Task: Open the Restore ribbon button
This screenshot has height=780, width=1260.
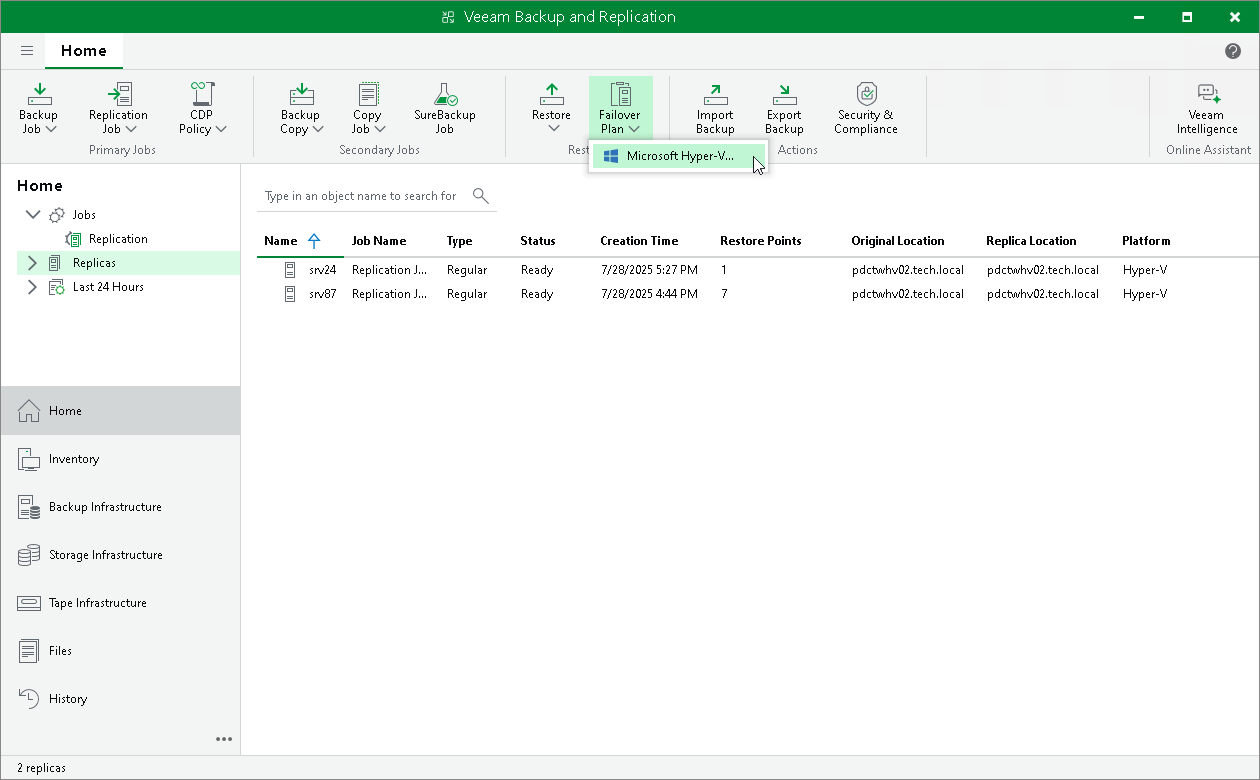Action: tap(552, 108)
